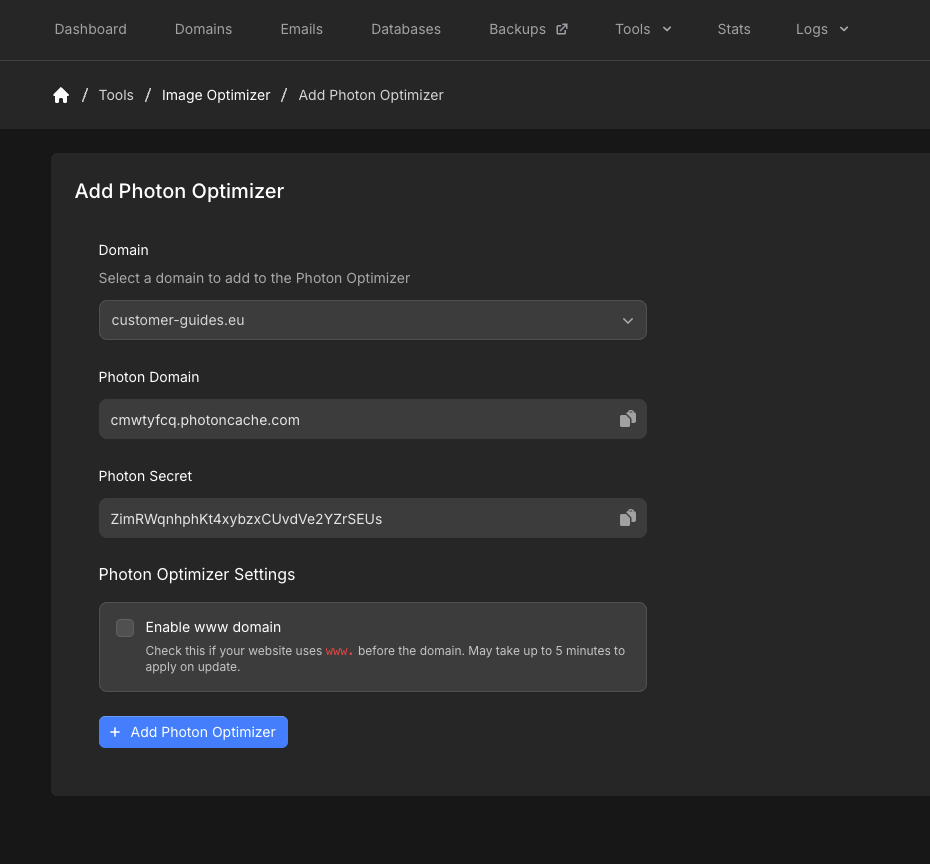This screenshot has width=930, height=864.
Task: Click the Add Photon Optimizer breadcrumb
Action: [x=371, y=95]
